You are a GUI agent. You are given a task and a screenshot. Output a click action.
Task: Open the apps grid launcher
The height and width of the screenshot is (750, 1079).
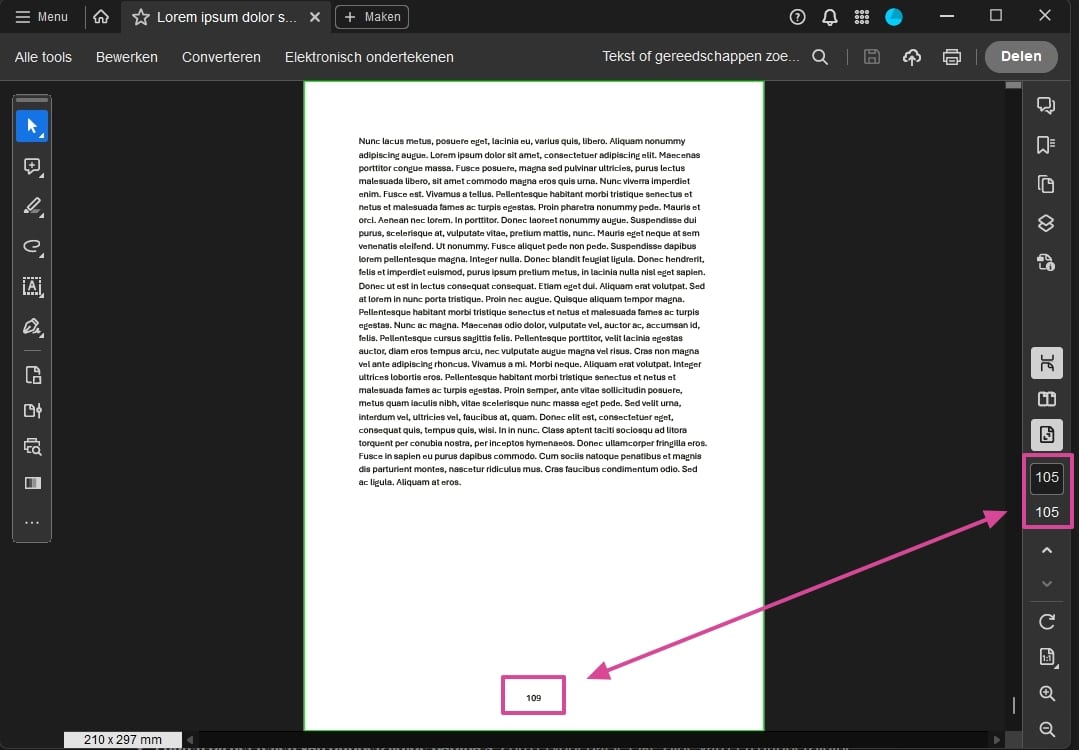pyautogui.click(x=862, y=17)
